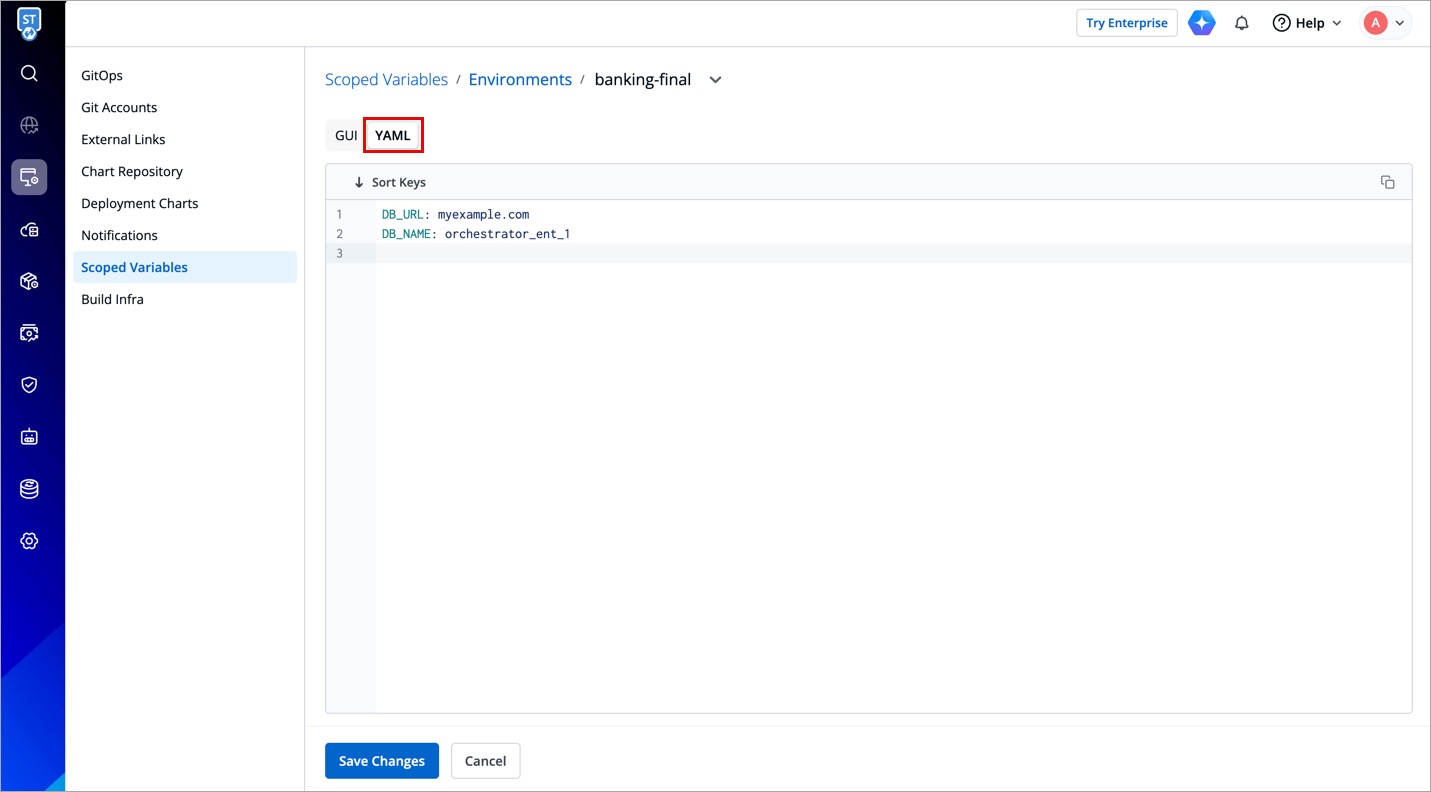The width and height of the screenshot is (1431, 792).
Task: Click the Environments breadcrumb link
Action: tap(520, 80)
